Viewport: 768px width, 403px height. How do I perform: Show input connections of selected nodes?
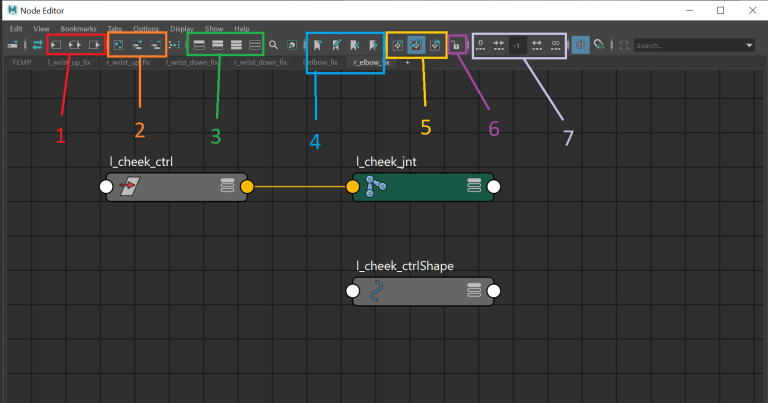[56, 45]
